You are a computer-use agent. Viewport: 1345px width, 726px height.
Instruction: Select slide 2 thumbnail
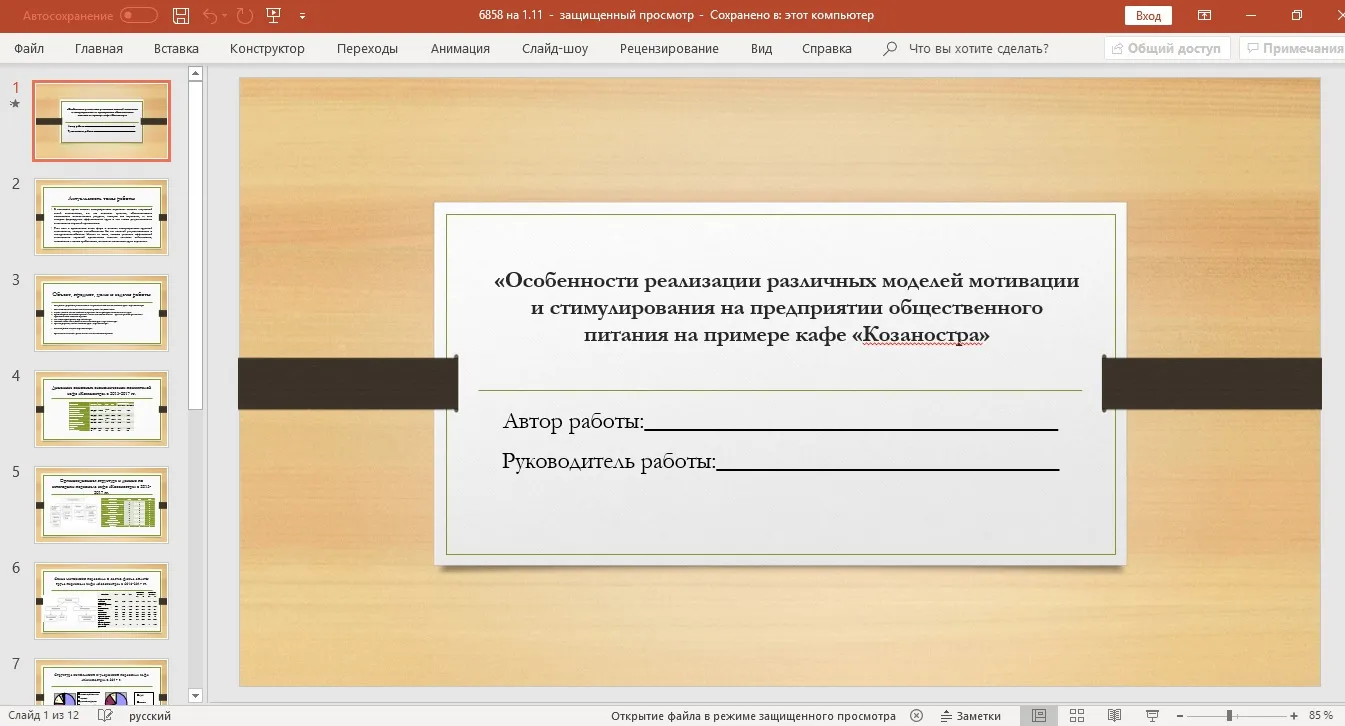[x=101, y=217]
